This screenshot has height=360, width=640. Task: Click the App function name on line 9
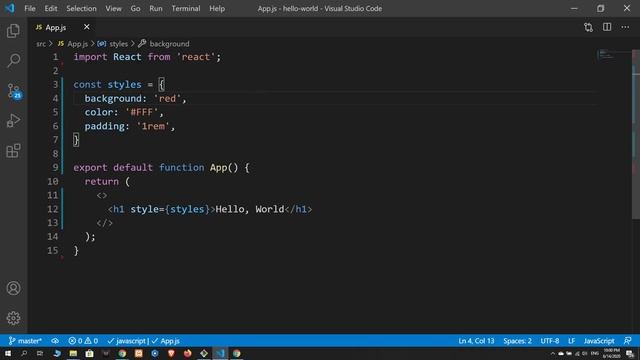[218, 167]
